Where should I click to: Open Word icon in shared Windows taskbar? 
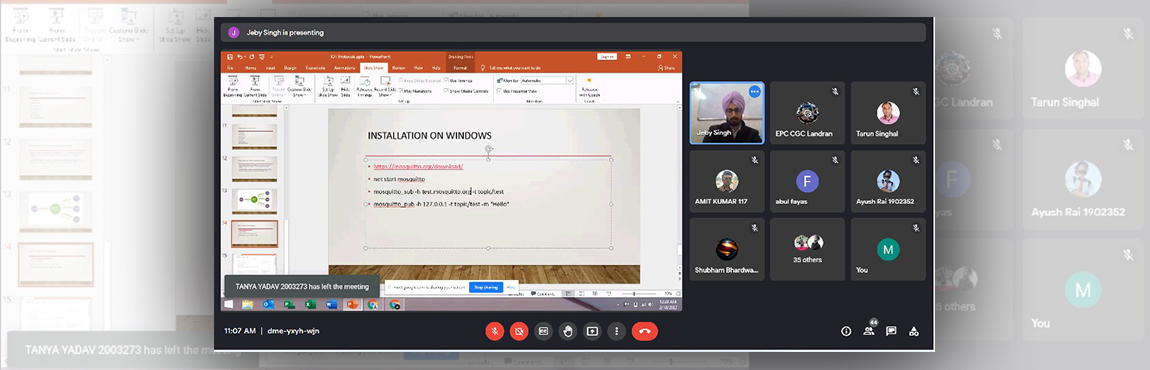click(x=332, y=305)
